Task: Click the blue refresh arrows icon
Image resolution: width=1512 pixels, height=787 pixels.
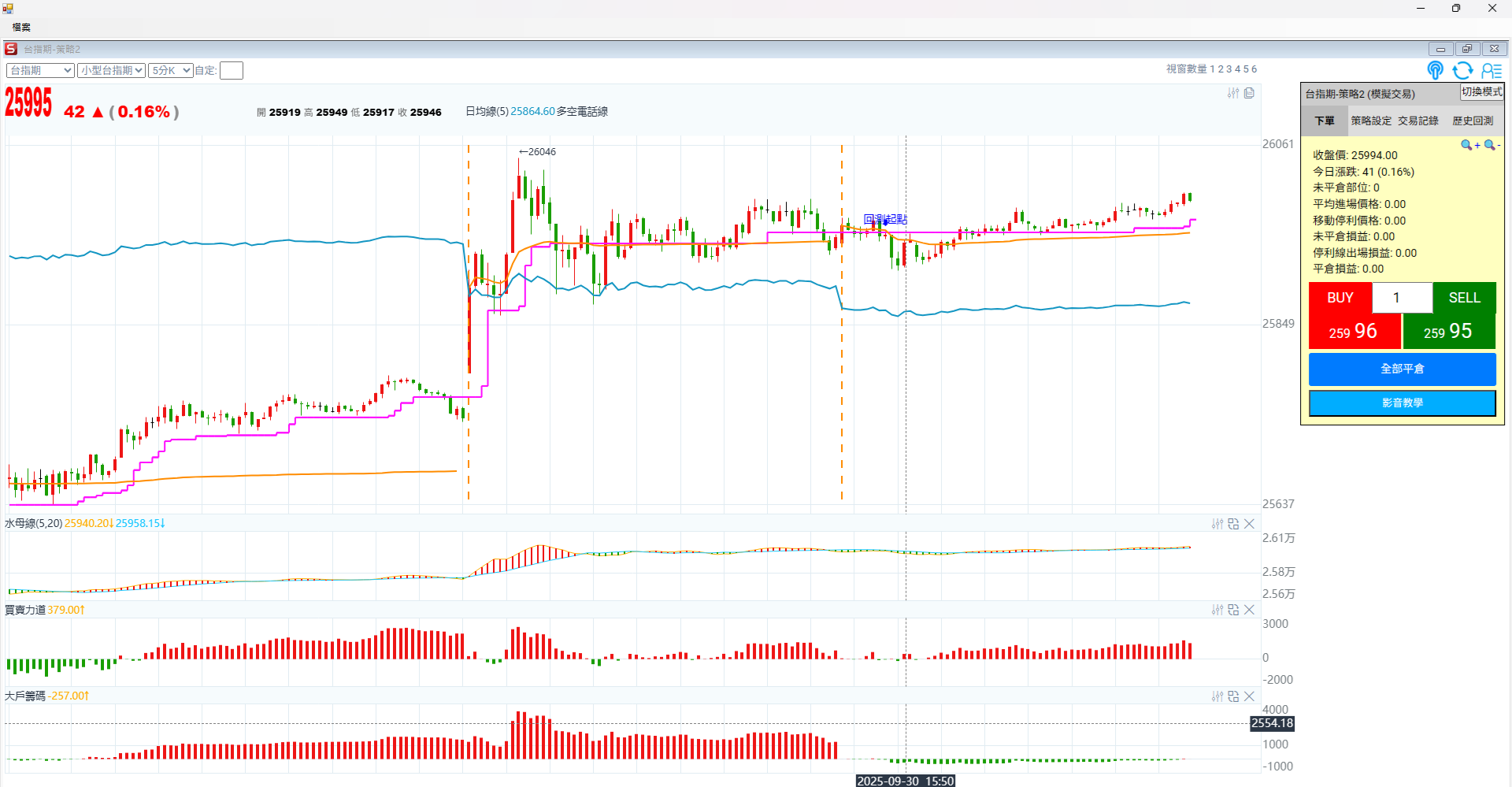Action: tap(1462, 71)
